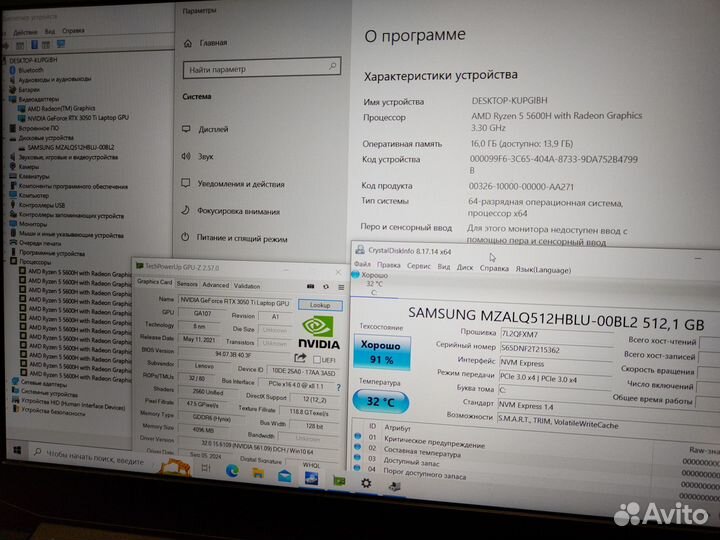Click taskbar search box
720x540 pixels.
pos(90,457)
